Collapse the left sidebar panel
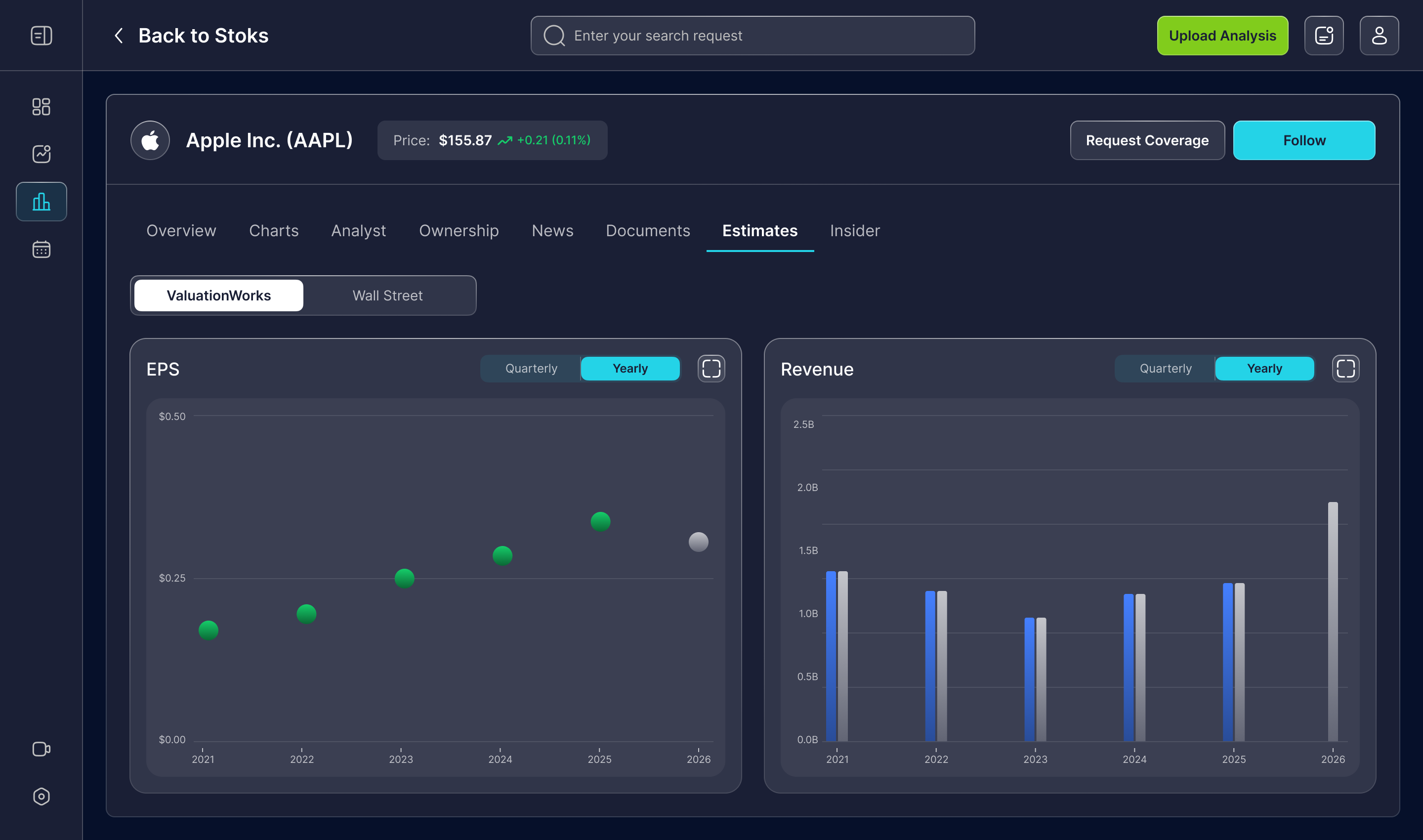The height and width of the screenshot is (840, 1423). point(42,35)
